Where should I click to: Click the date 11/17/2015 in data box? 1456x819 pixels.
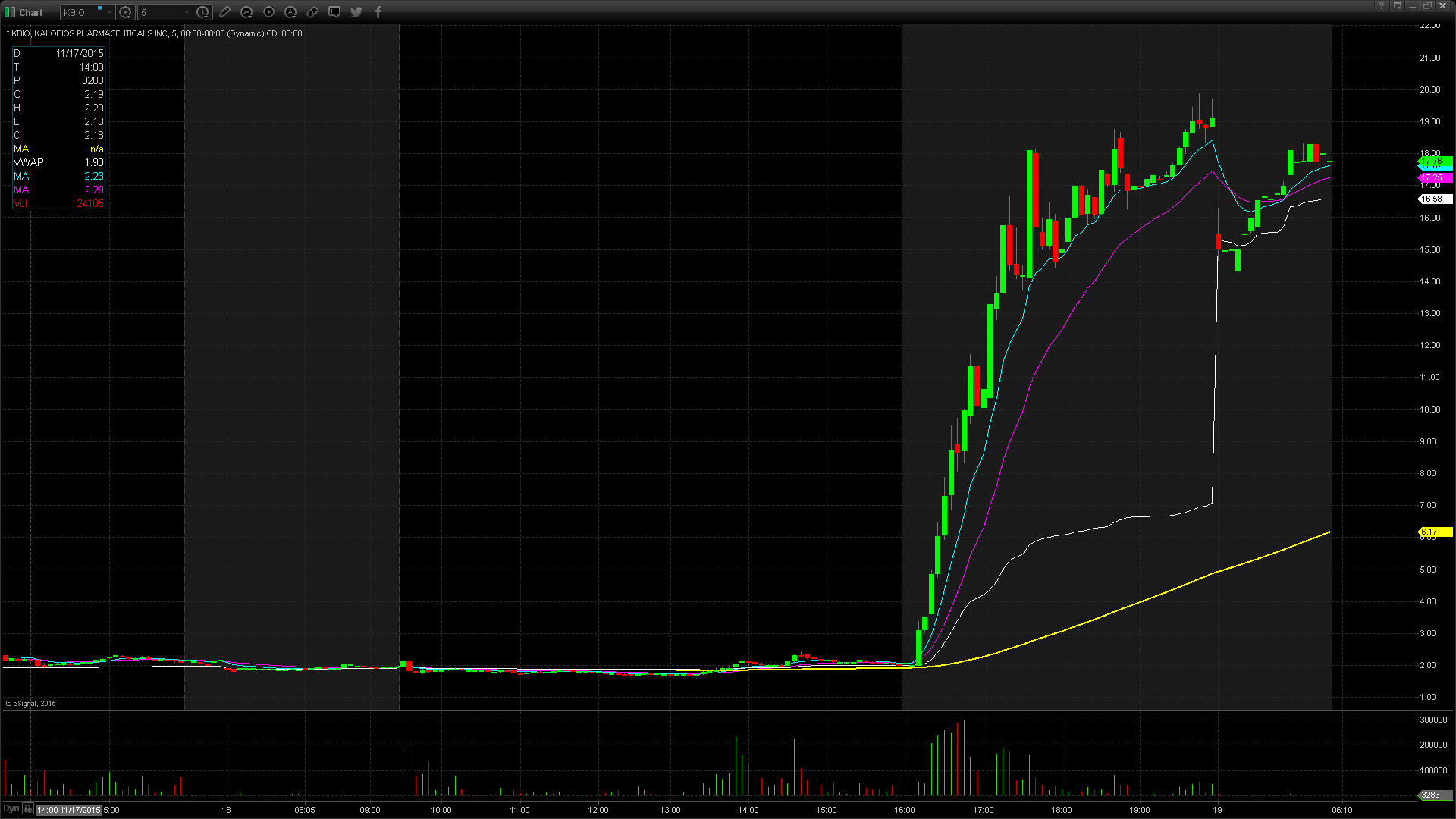pos(80,53)
